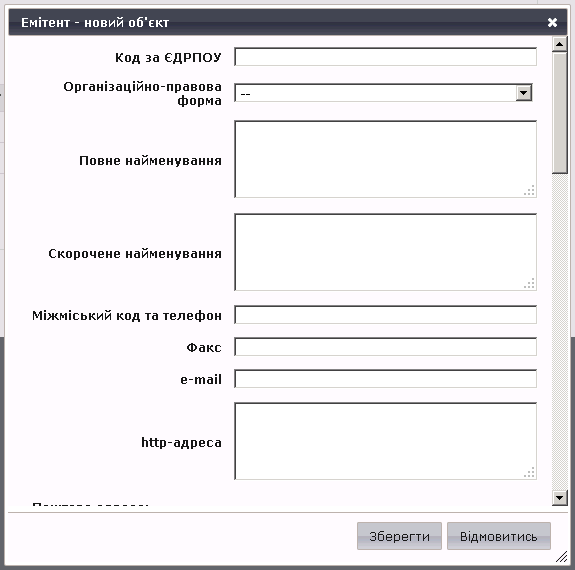Select the Організаційно-правова форма combo box
This screenshot has height=570, width=575.
click(x=383, y=93)
